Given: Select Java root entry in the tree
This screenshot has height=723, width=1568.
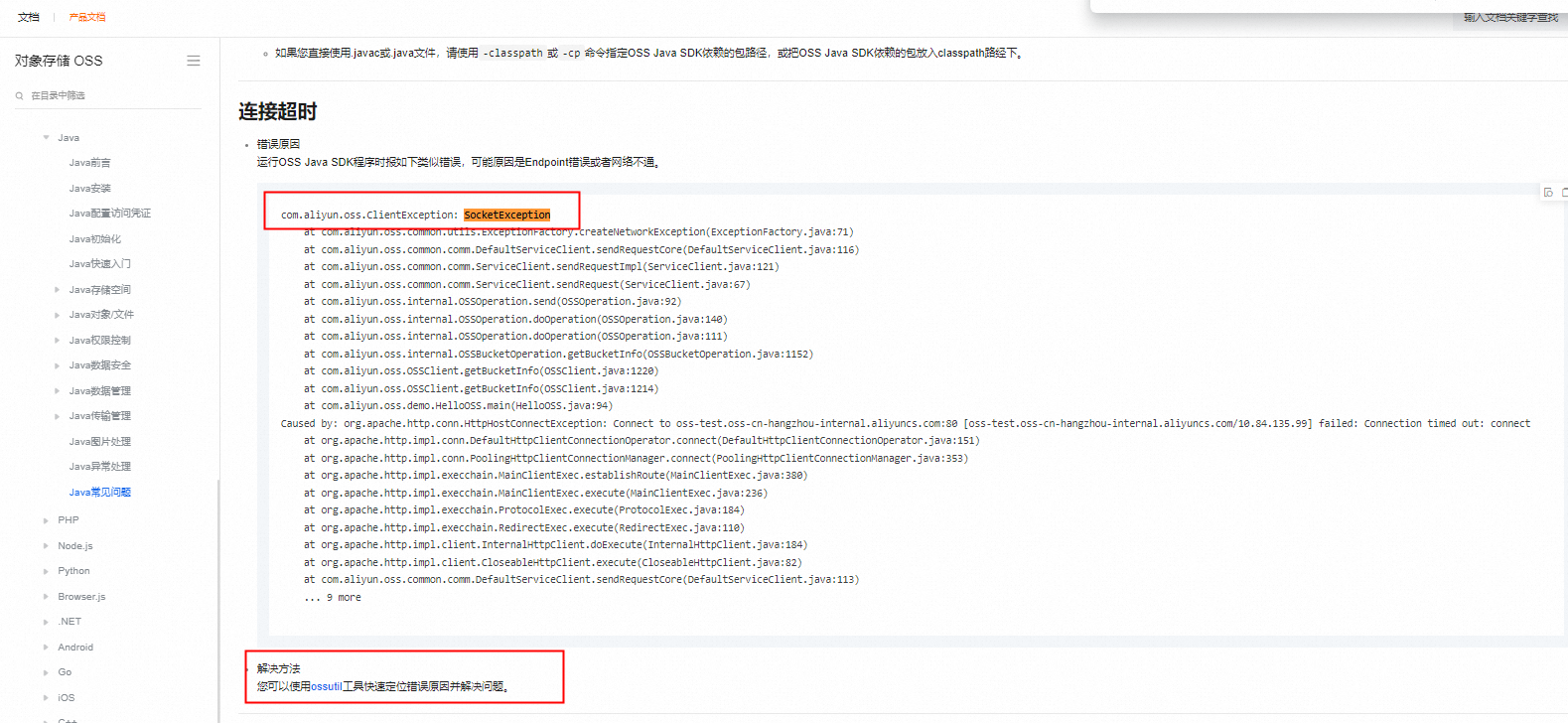Looking at the screenshot, I should (x=69, y=138).
